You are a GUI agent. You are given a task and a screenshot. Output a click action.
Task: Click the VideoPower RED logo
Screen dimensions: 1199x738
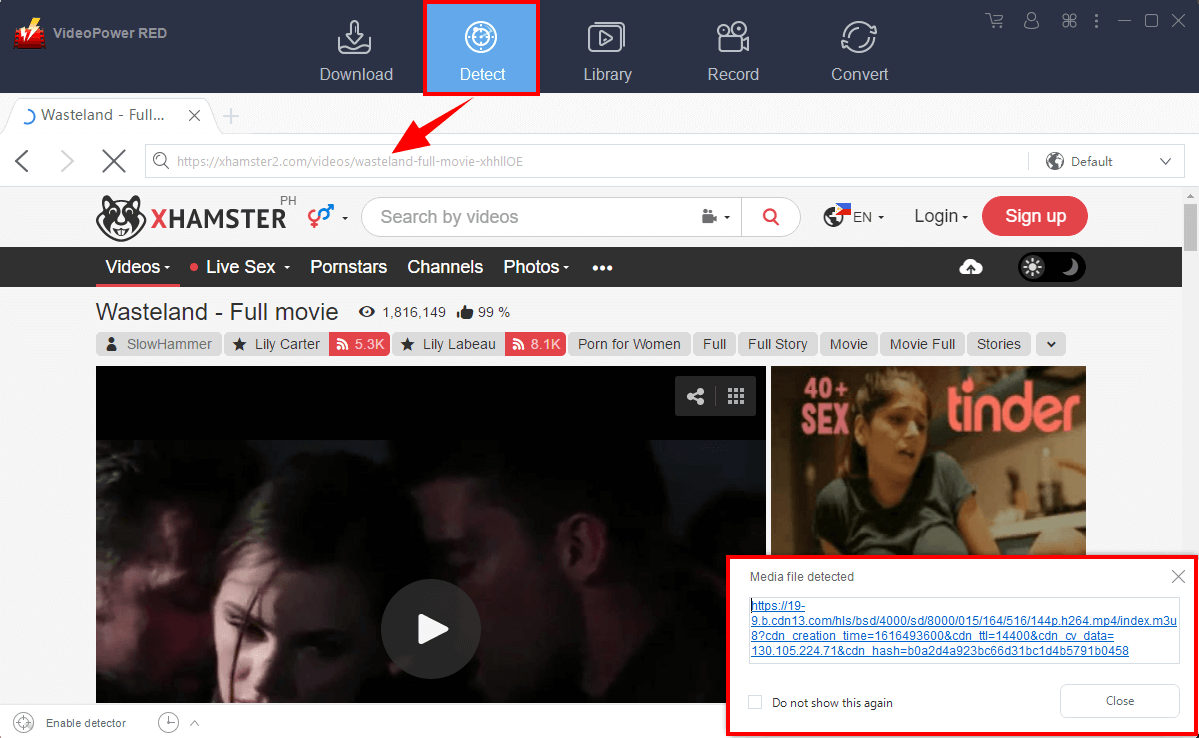click(29, 34)
